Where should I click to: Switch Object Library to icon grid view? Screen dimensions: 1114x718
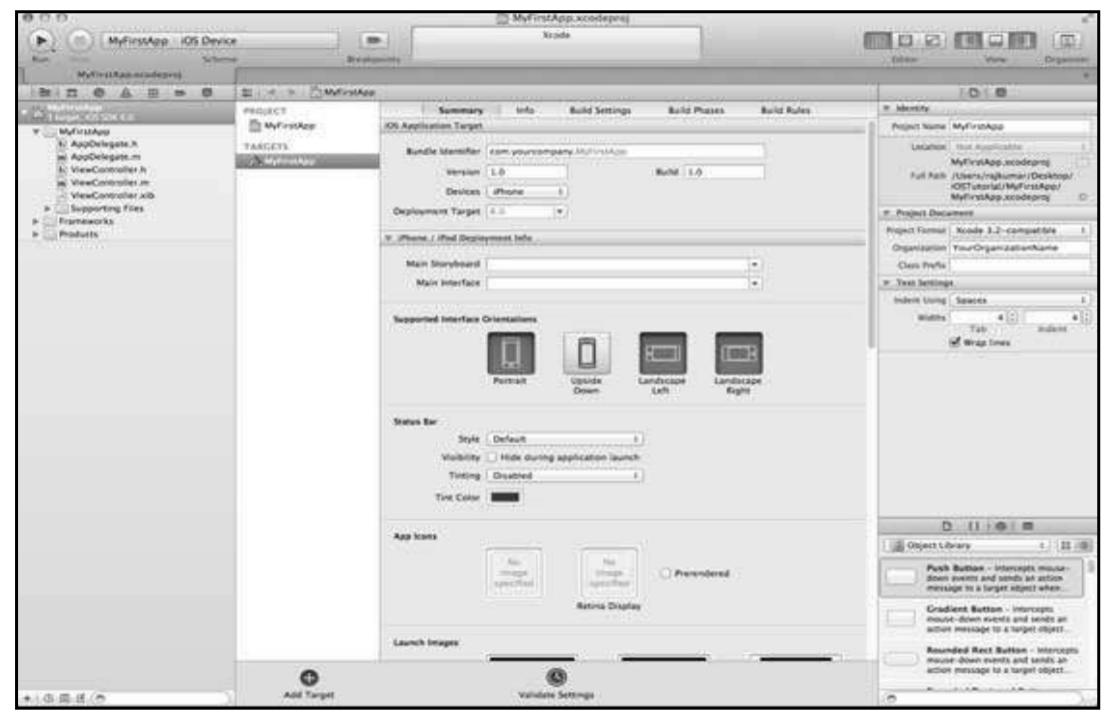[1066, 545]
